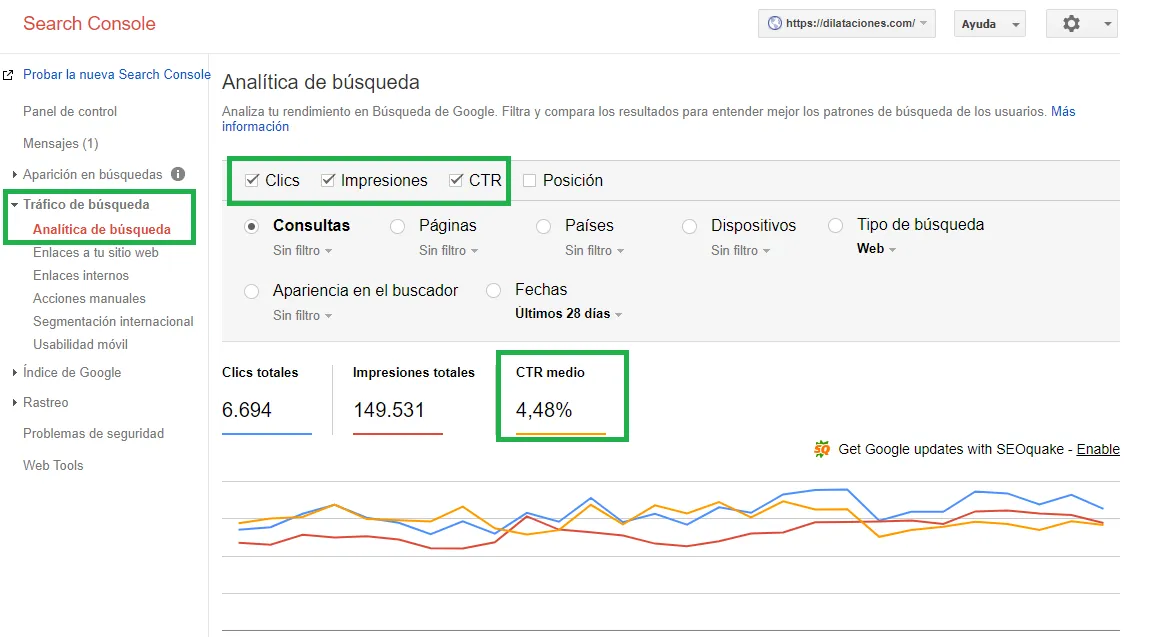Open Mensajes (1) in the sidebar
This screenshot has width=1155, height=637.
[x=60, y=144]
